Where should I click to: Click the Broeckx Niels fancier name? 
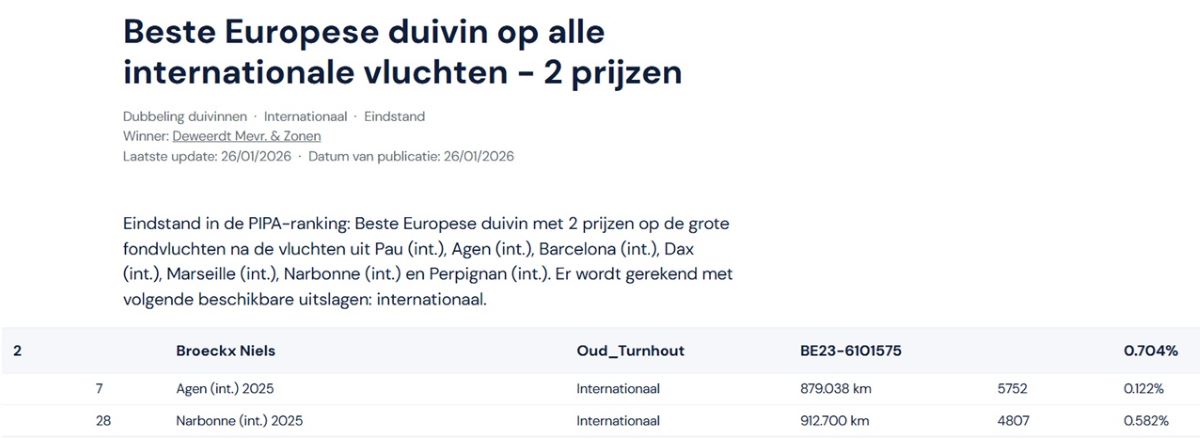[225, 351]
